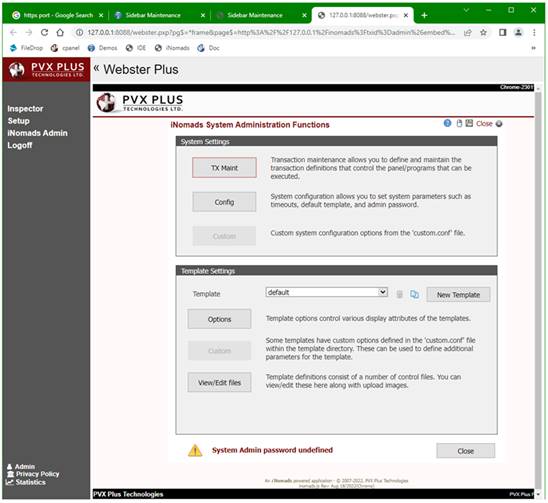Open the Privacy Policy link
The height and width of the screenshot is (503, 548).
[x=33, y=474]
